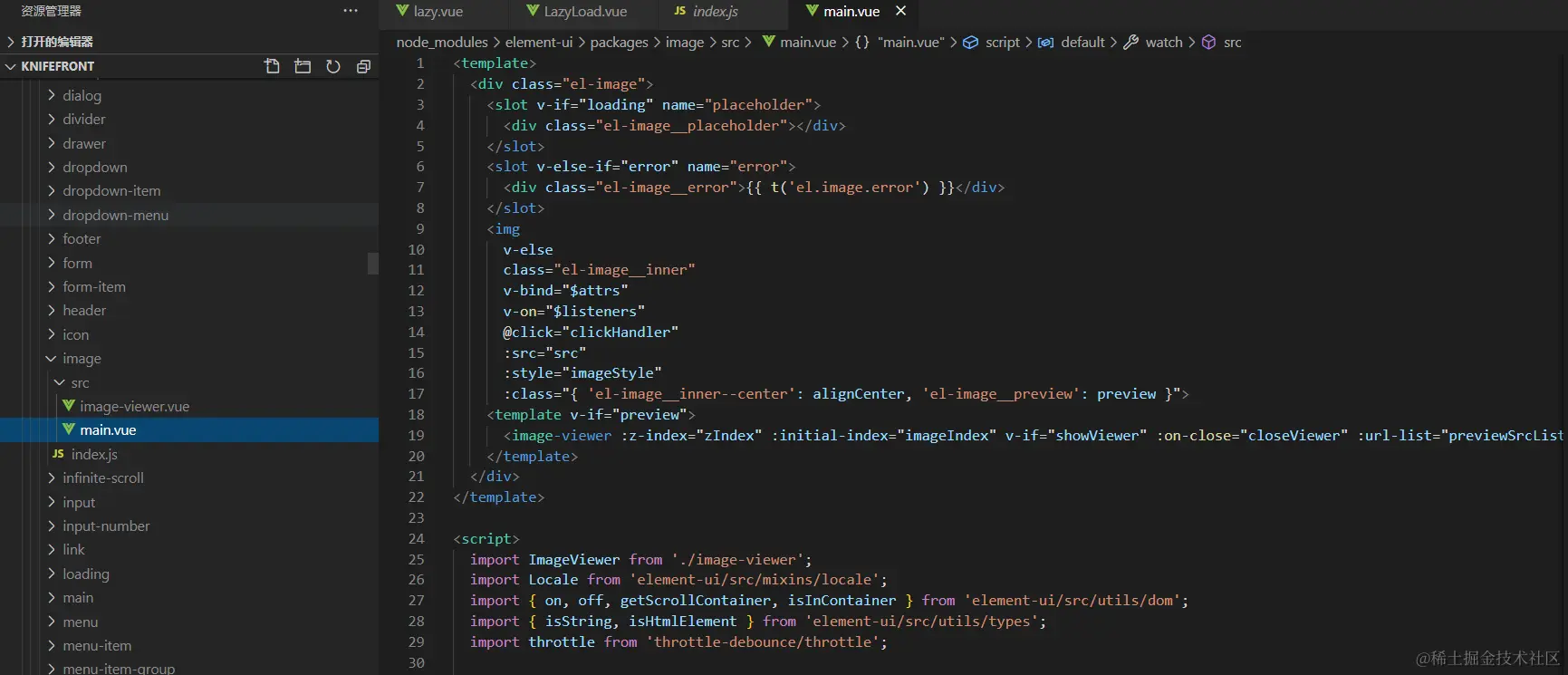1568x675 pixels.
Task: Expand the infinite-scroll folder
Action: point(102,477)
